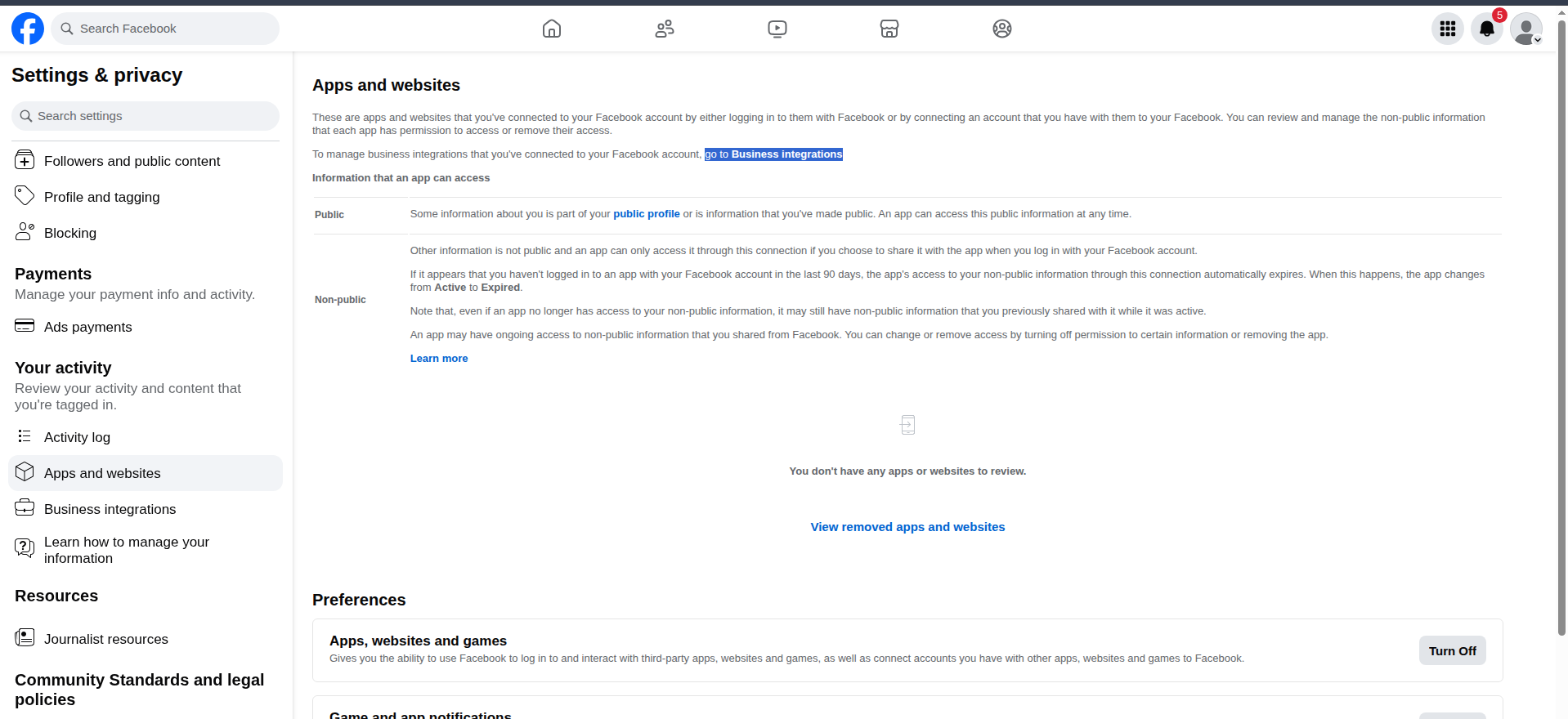This screenshot has height=719, width=1568.
Task: Open Ads payments settings
Action: (146, 327)
